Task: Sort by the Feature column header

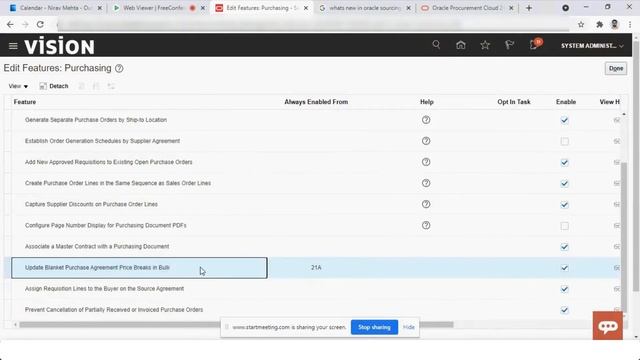Action: (x=25, y=102)
